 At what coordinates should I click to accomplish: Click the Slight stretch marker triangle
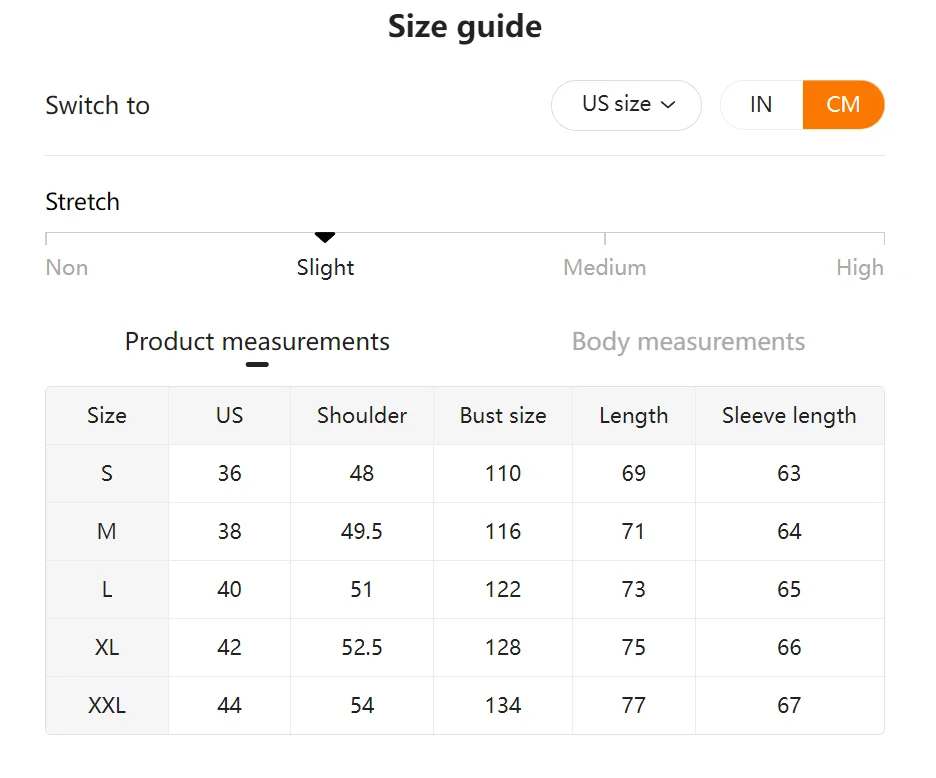pos(325,237)
